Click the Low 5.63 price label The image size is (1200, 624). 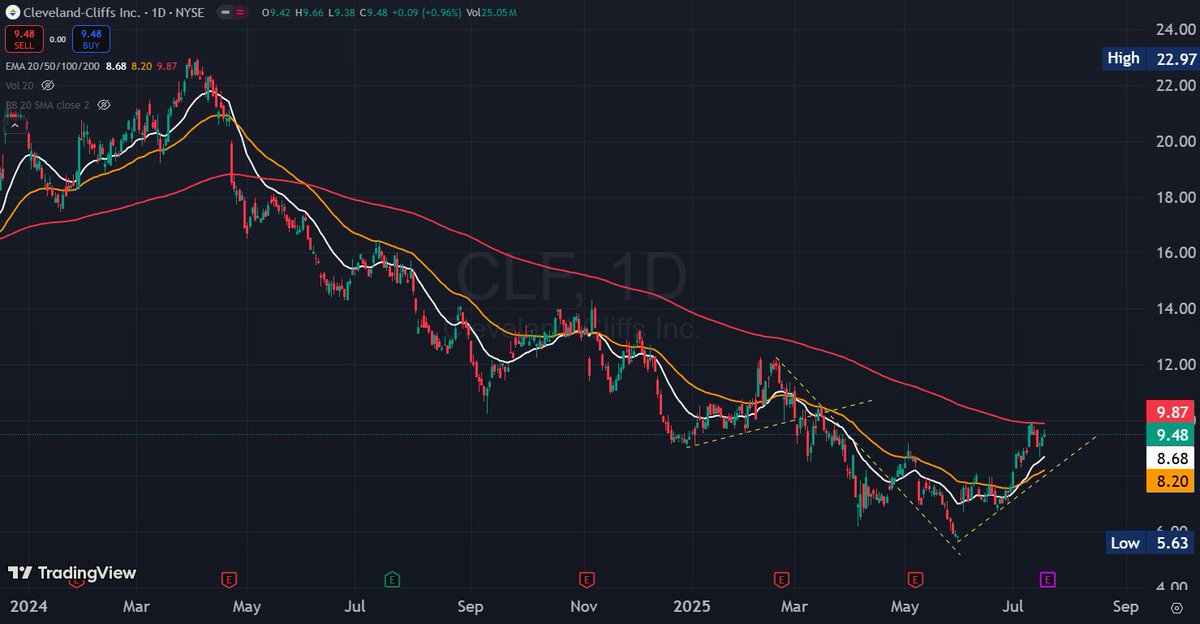pyautogui.click(x=1151, y=543)
